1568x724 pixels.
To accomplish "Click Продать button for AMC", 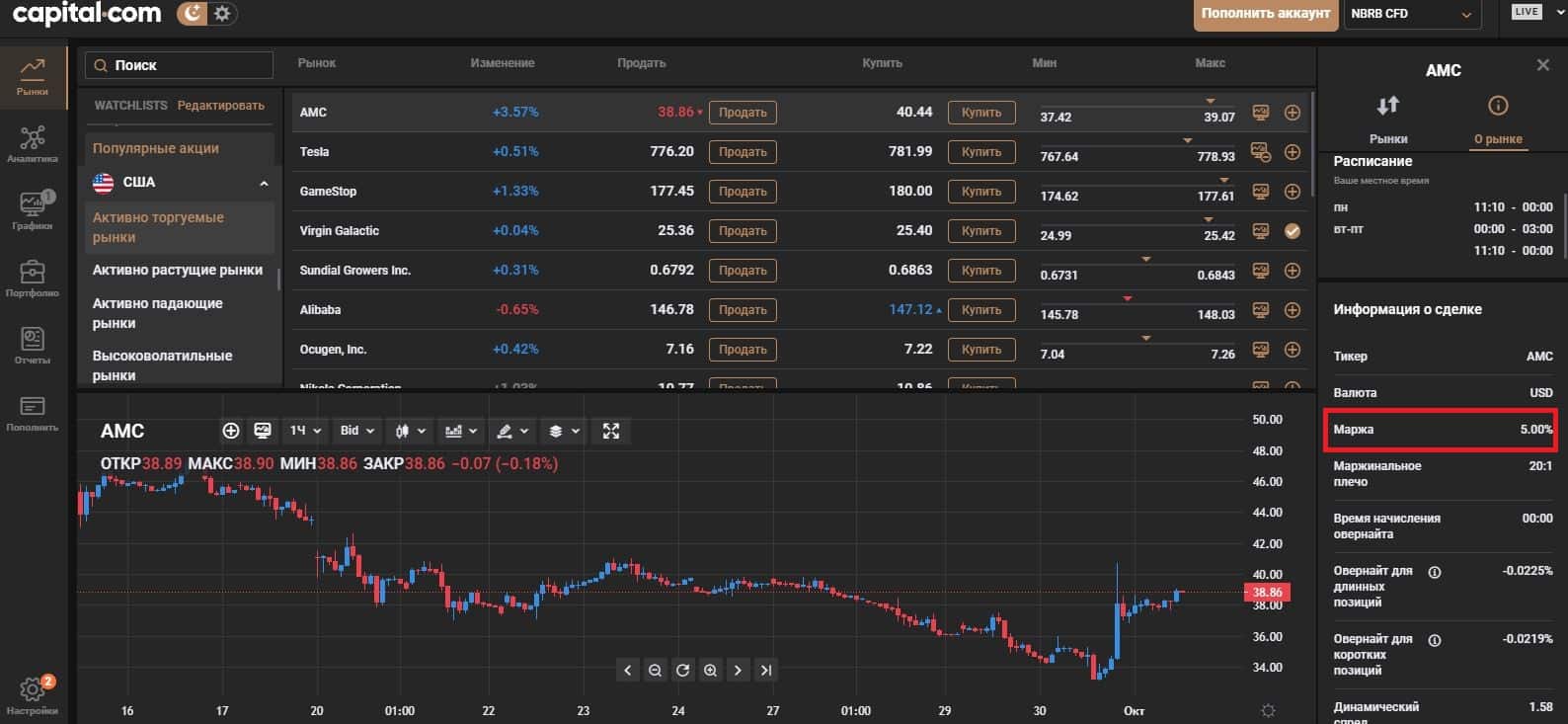I will pos(743,113).
